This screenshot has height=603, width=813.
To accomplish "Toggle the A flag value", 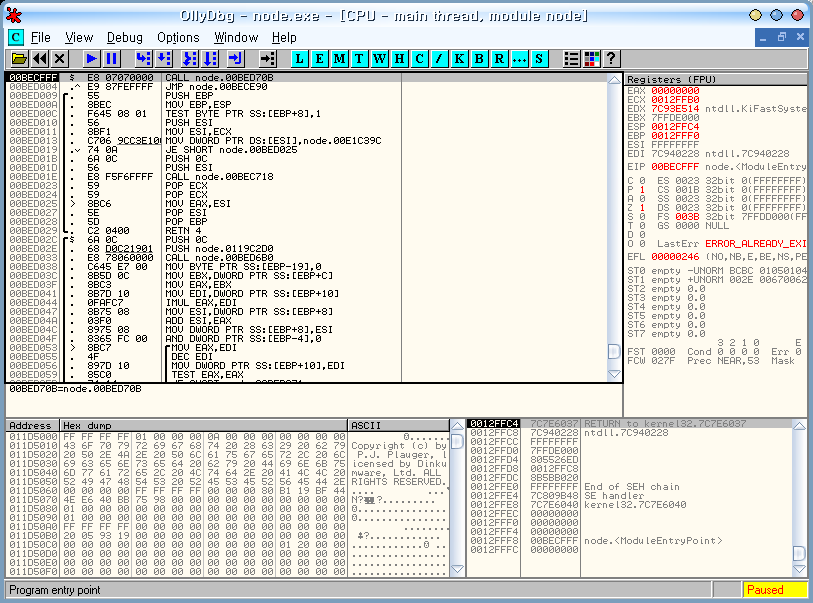I will 642,199.
